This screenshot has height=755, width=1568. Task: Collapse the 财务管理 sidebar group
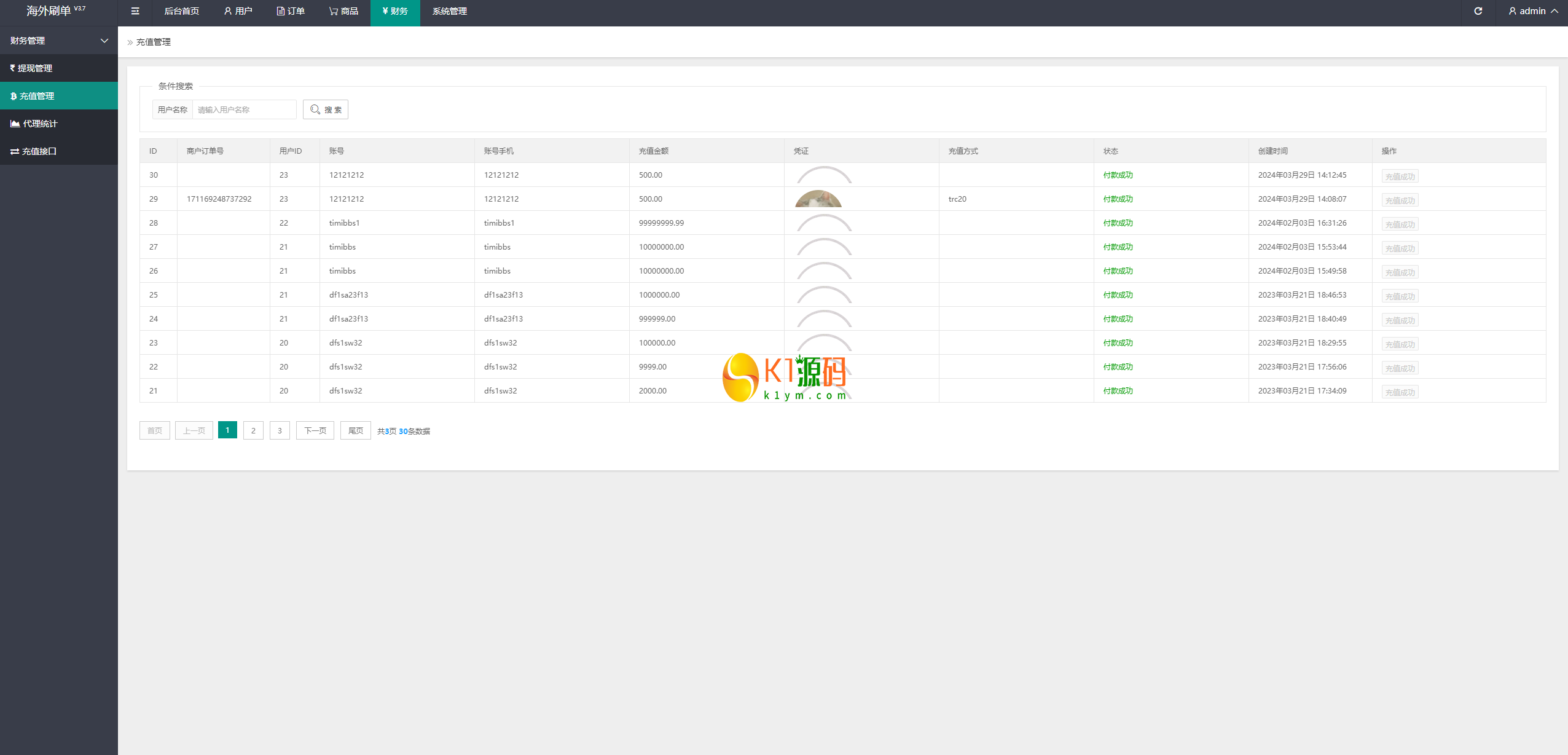coord(58,41)
